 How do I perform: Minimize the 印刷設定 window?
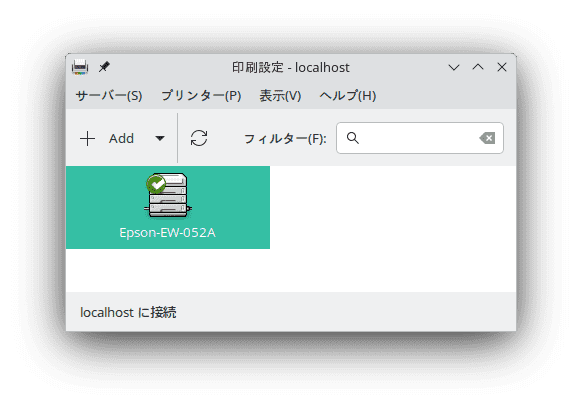tap(454, 68)
